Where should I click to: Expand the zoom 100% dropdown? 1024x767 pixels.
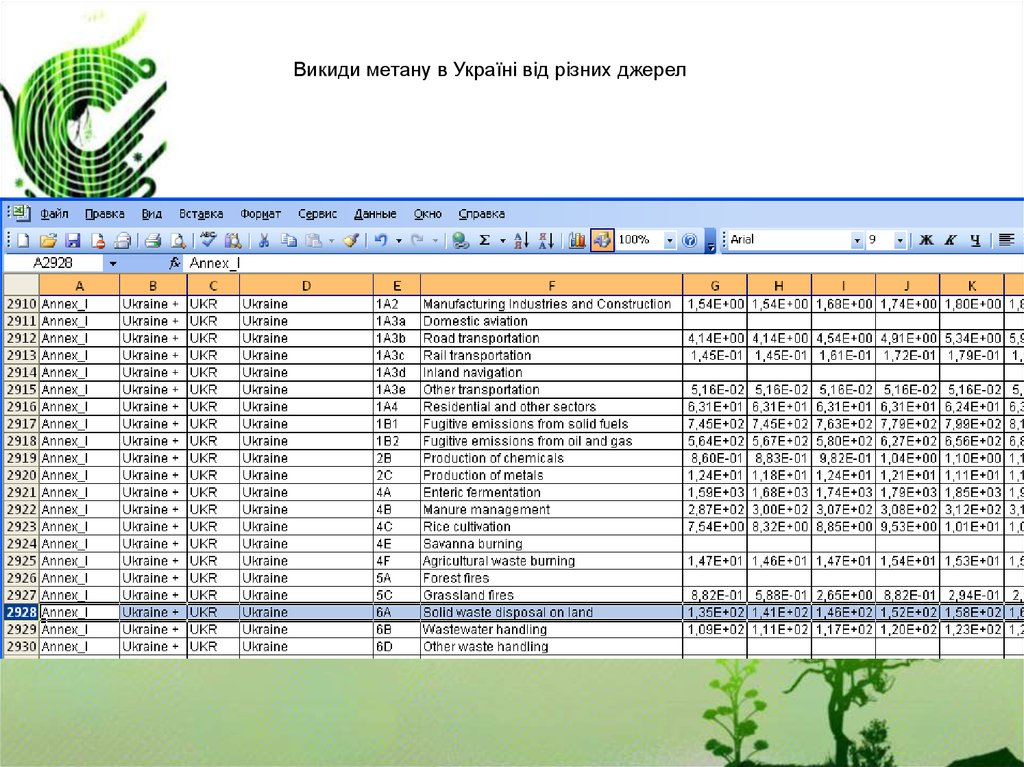670,240
